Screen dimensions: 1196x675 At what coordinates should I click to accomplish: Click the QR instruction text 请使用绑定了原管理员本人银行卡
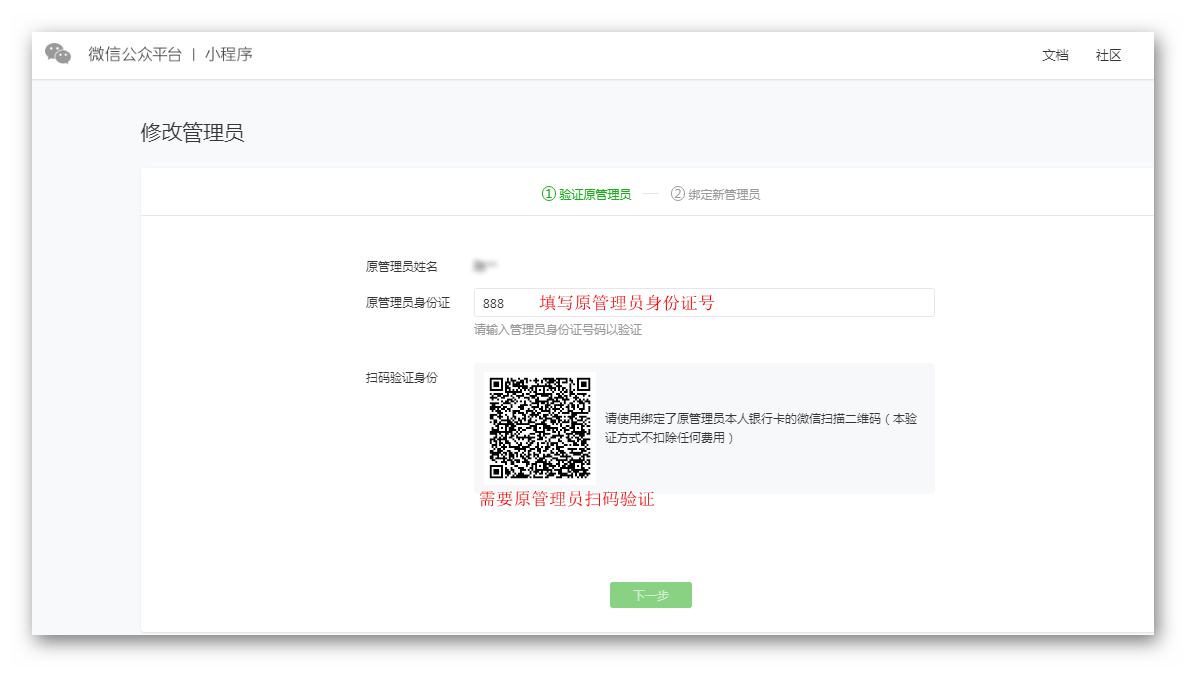coord(760,428)
